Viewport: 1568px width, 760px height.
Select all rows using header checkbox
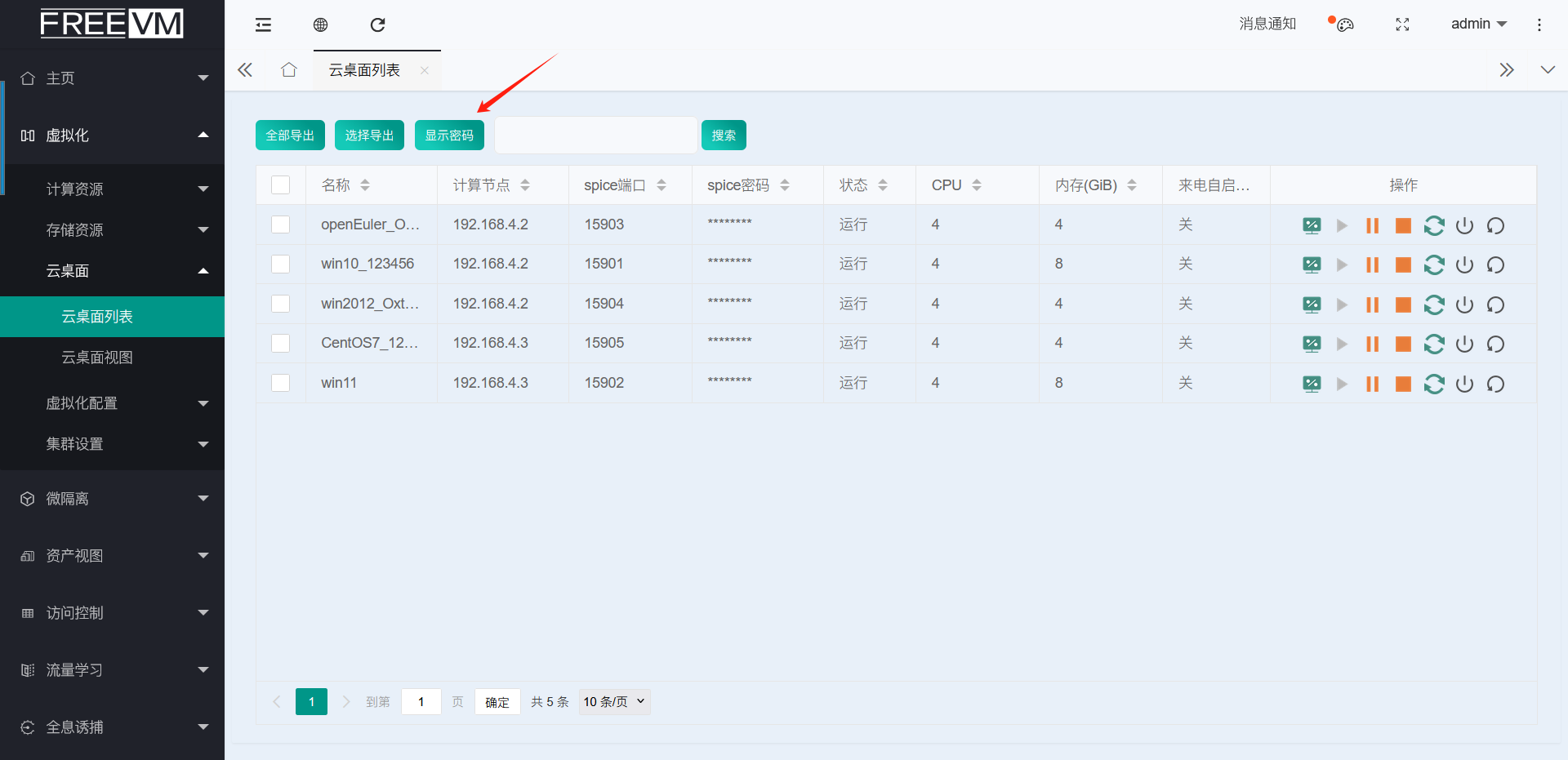pyautogui.click(x=280, y=185)
